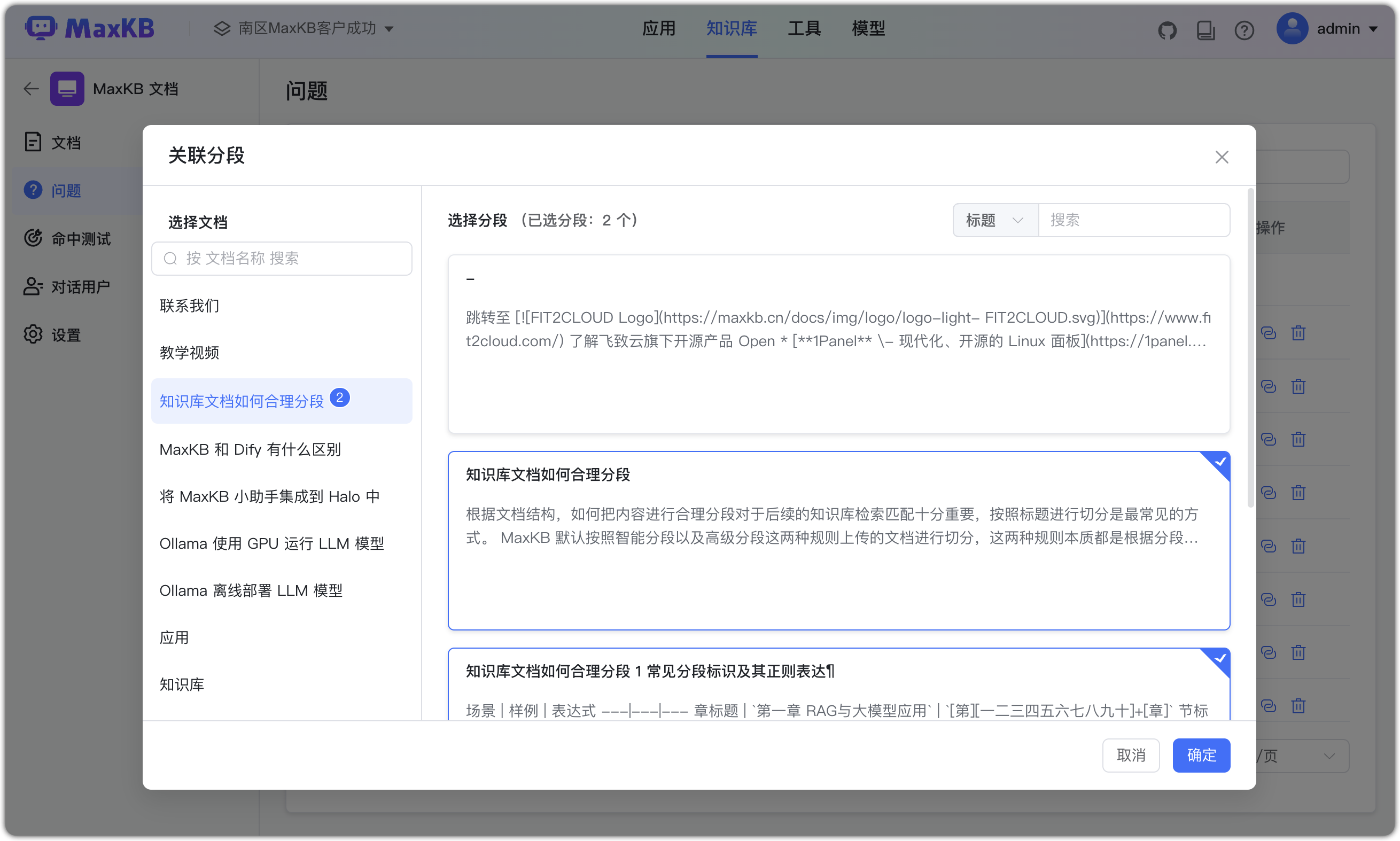Open the GitHub icon in header
The height and width of the screenshot is (841, 1400).
point(1166,29)
